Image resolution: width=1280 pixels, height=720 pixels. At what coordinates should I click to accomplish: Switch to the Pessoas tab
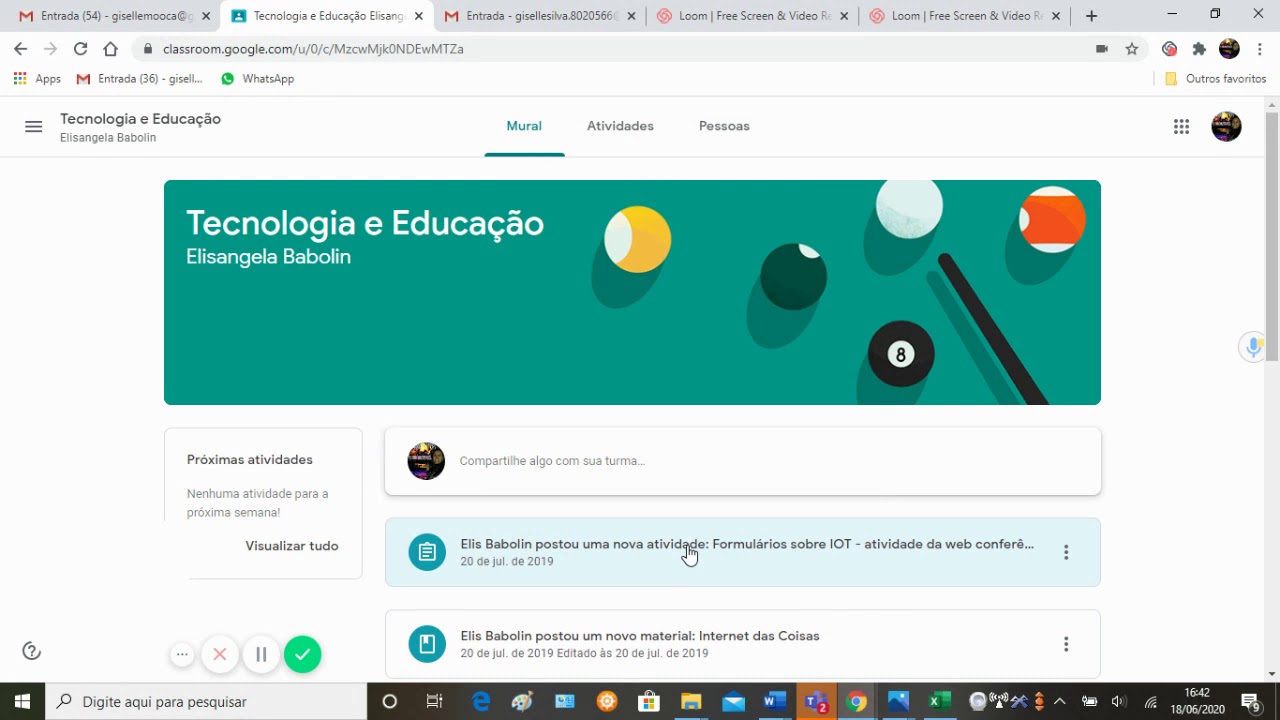point(724,126)
